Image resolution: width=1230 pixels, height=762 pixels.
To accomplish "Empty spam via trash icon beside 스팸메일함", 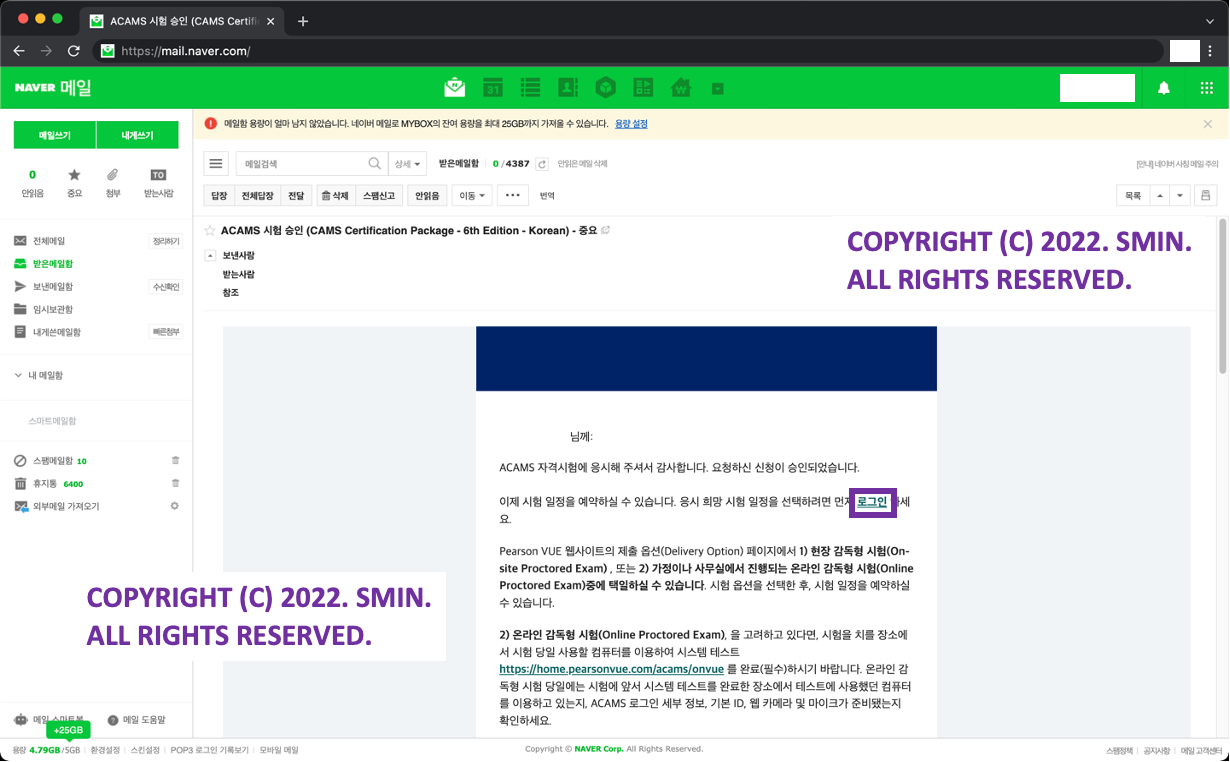I will 175,460.
